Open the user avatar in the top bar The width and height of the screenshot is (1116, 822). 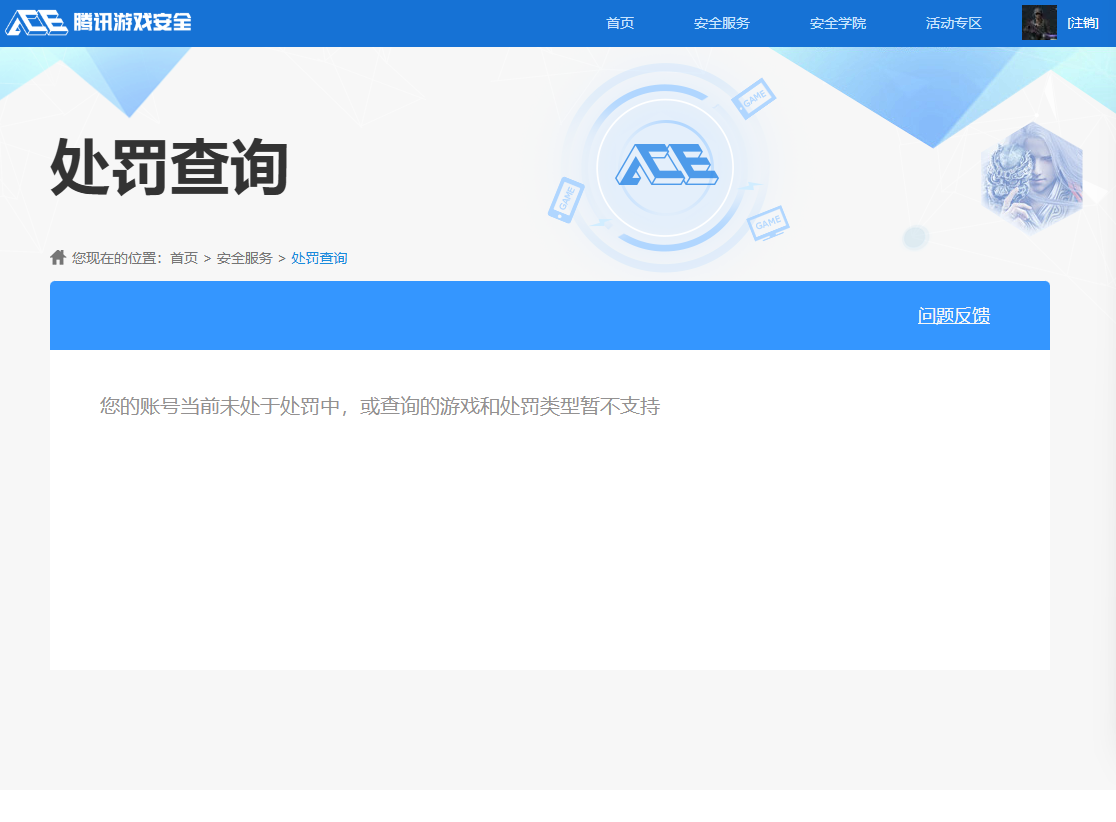click(x=1040, y=20)
